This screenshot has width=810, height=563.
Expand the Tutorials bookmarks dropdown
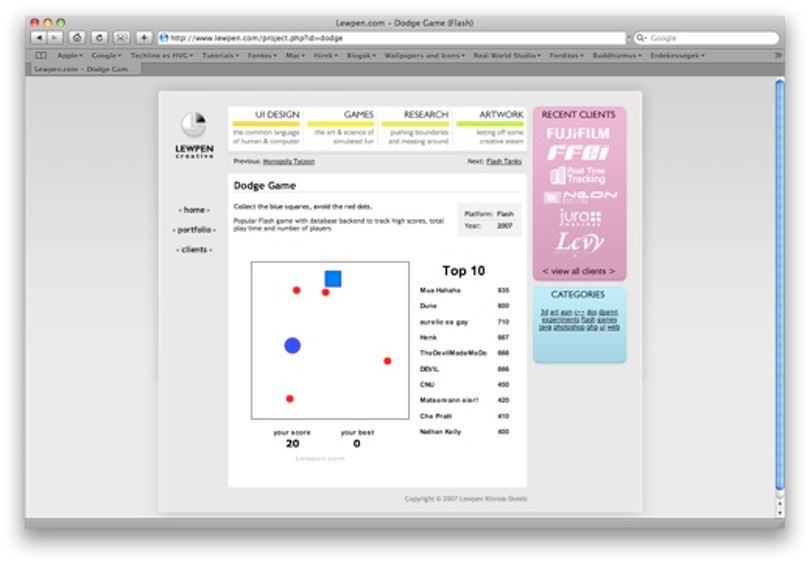tap(221, 55)
